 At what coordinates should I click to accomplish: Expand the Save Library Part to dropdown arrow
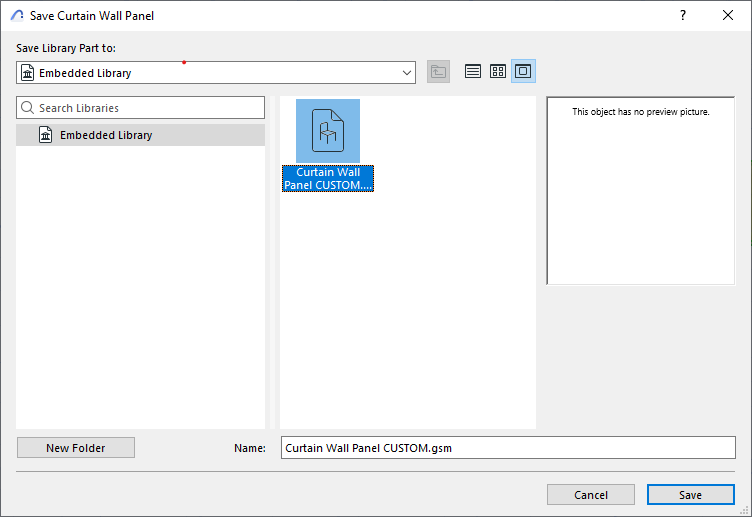(407, 73)
